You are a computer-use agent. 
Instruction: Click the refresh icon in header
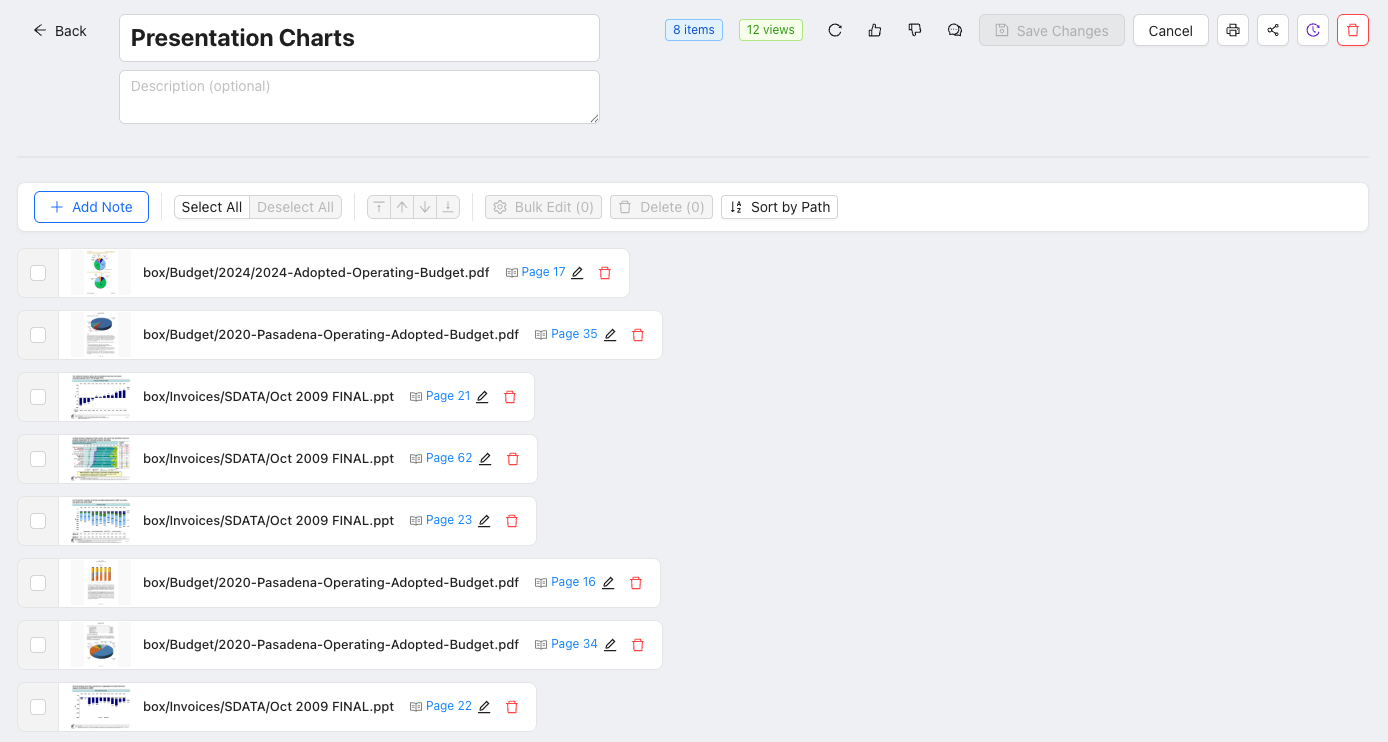click(835, 30)
